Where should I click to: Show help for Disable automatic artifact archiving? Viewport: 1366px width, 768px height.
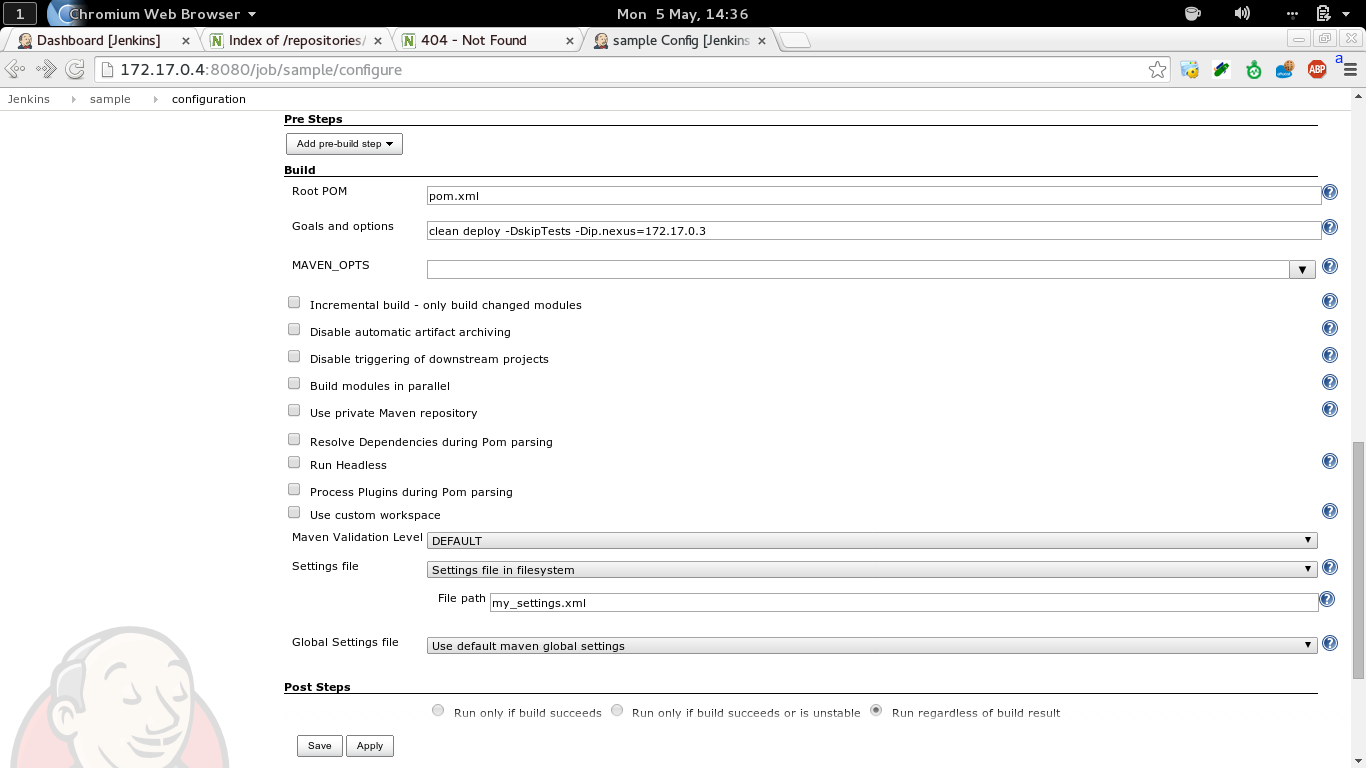point(1330,328)
